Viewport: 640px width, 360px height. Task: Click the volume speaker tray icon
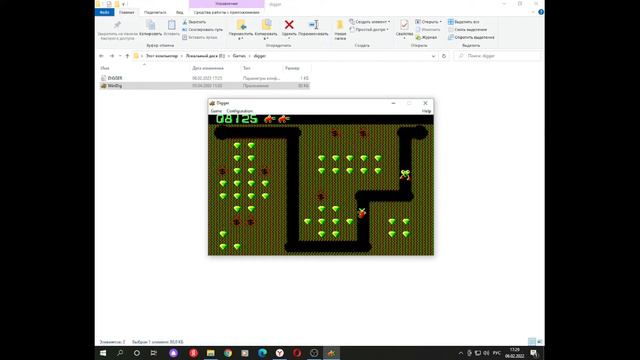tap(486, 353)
